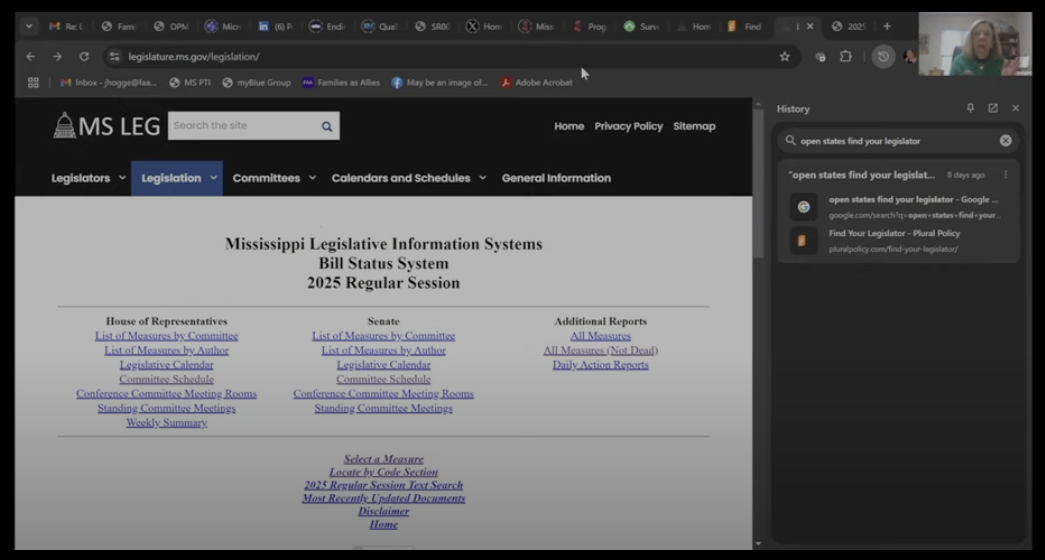1045x560 pixels.
Task: Go back to the previous page
Action: tap(31, 57)
